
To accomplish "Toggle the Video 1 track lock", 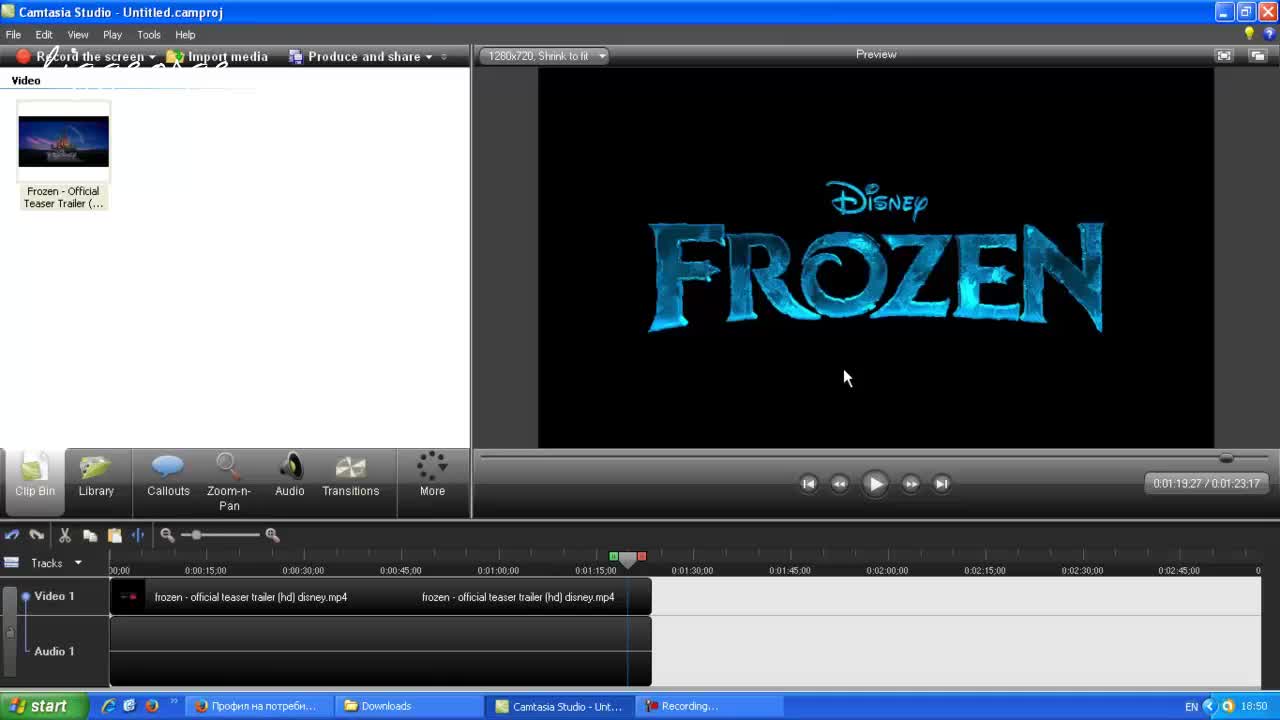I will [10, 632].
